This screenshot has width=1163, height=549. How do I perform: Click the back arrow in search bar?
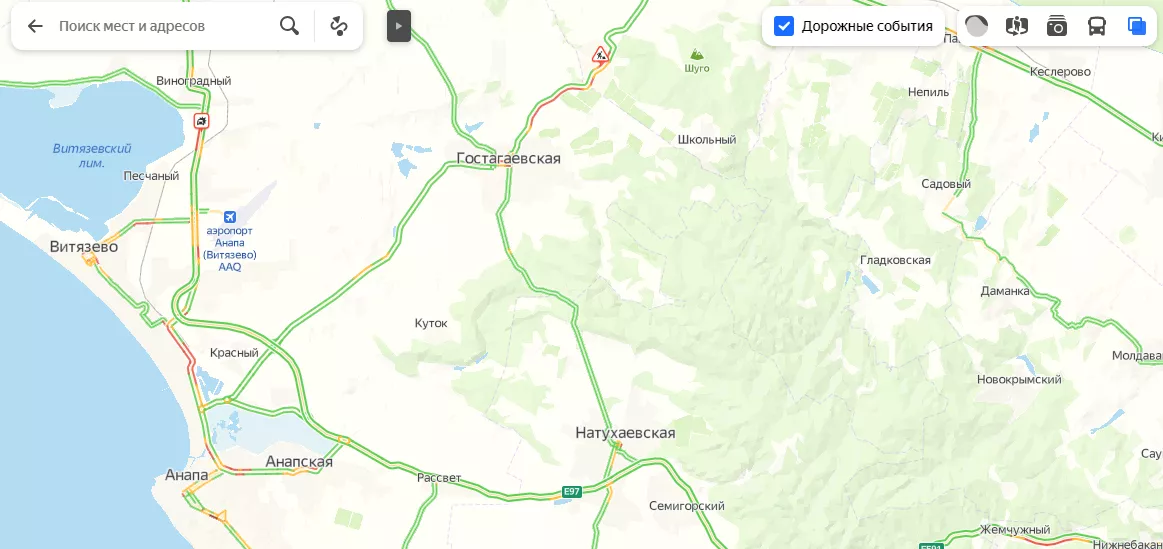pos(35,27)
